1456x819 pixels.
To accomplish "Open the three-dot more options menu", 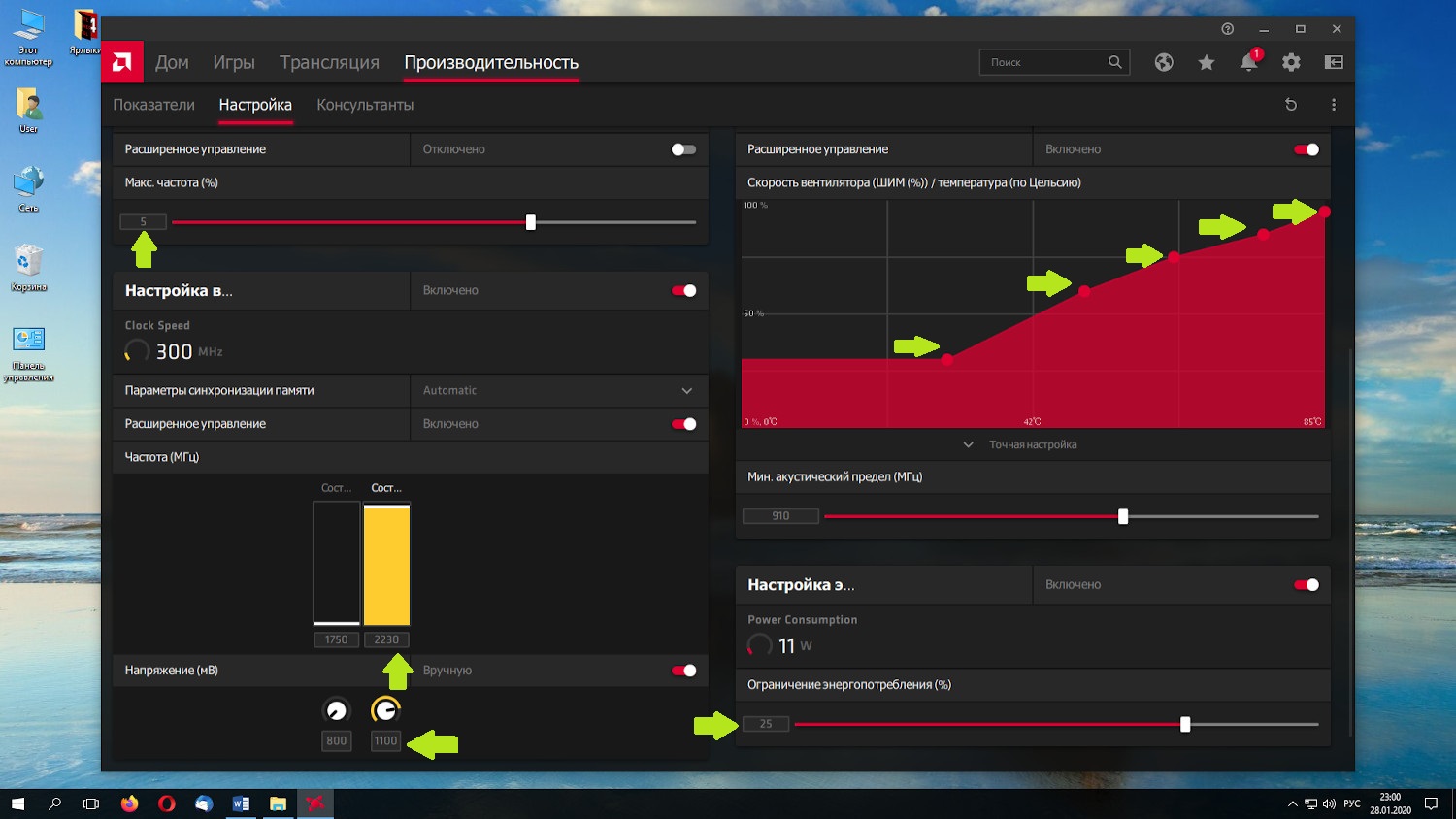I will [1334, 105].
